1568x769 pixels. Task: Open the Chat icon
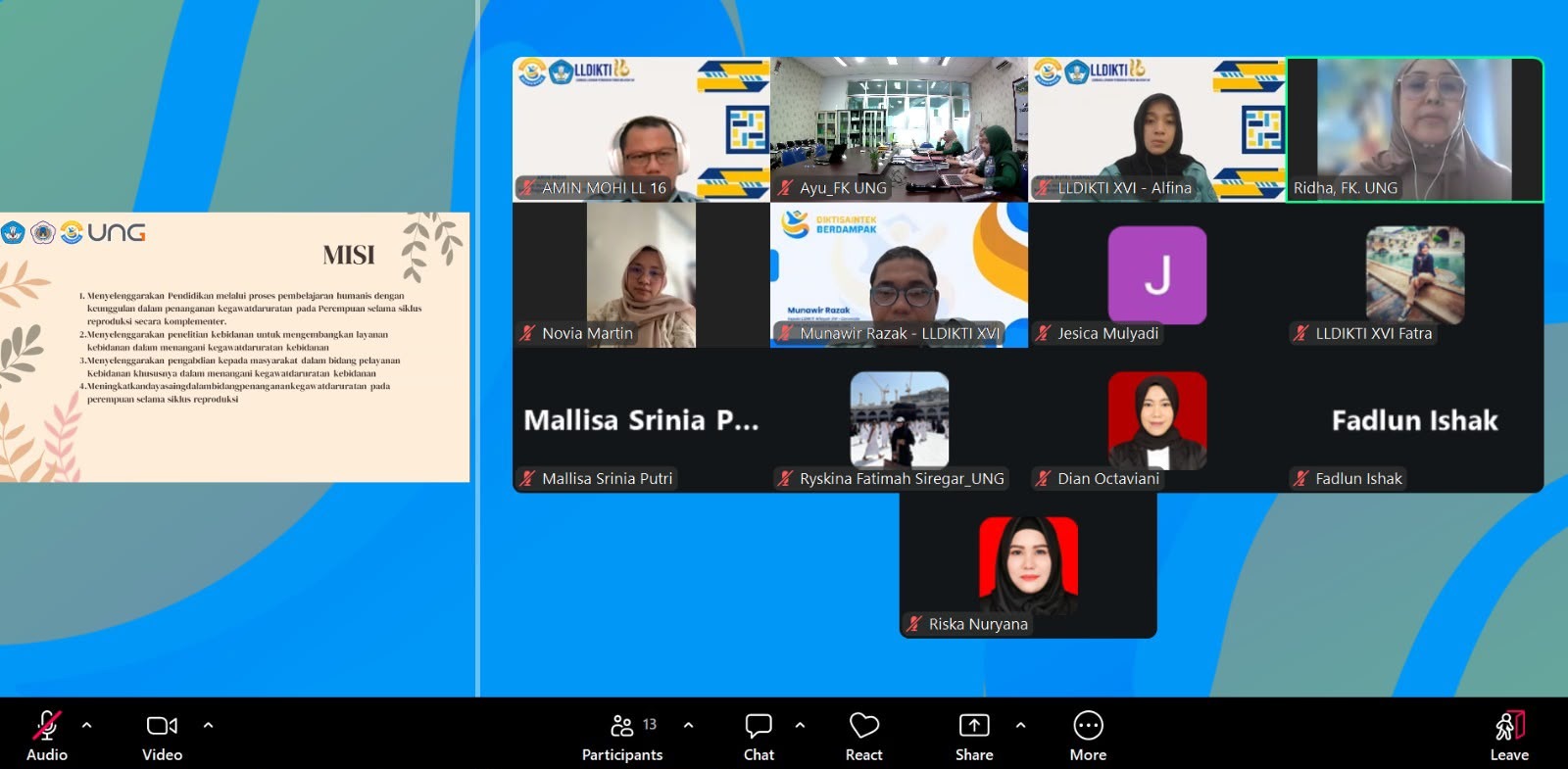(759, 726)
